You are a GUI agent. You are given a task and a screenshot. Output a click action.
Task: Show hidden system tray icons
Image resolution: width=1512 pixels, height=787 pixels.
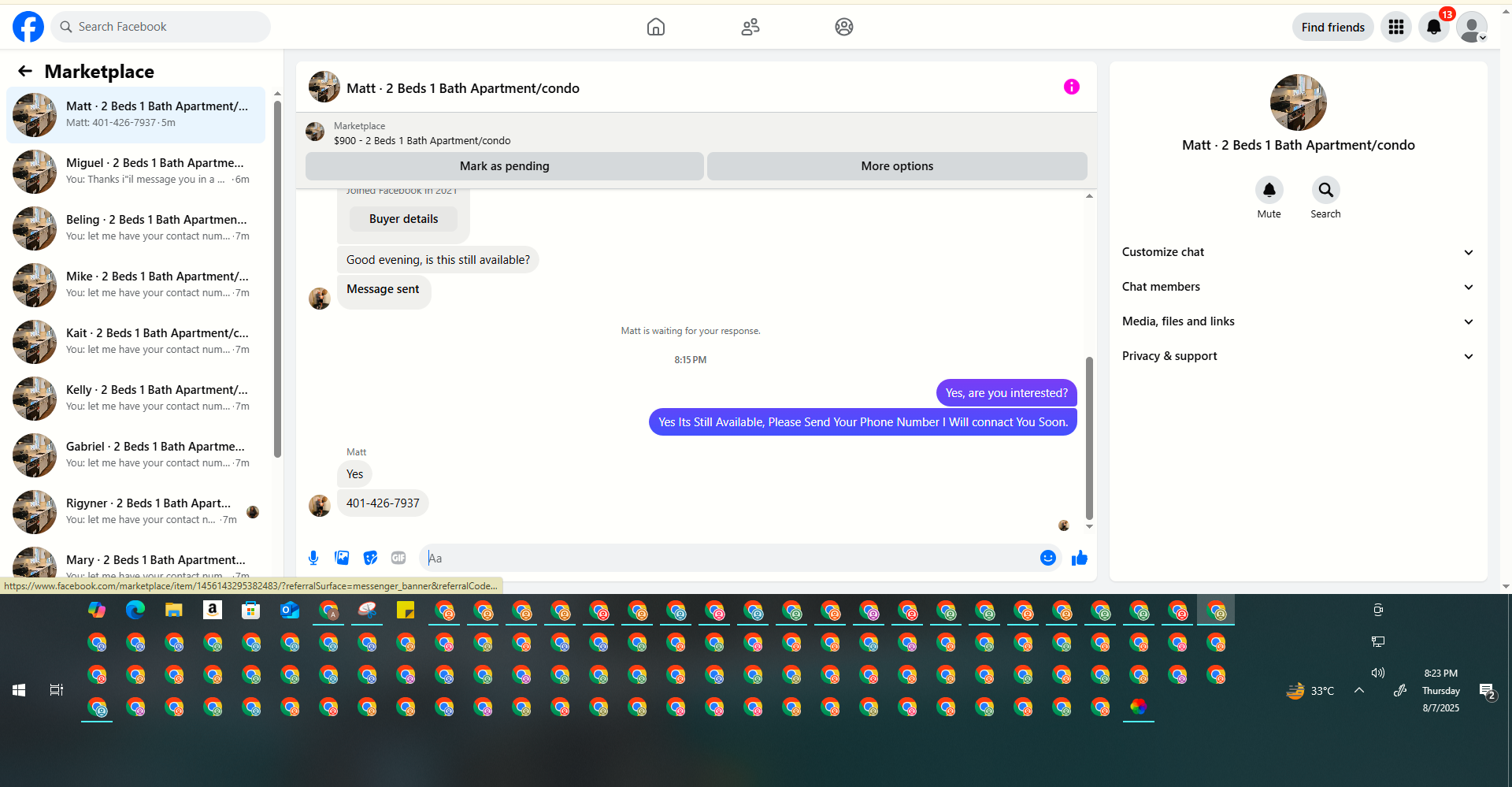point(1359,690)
